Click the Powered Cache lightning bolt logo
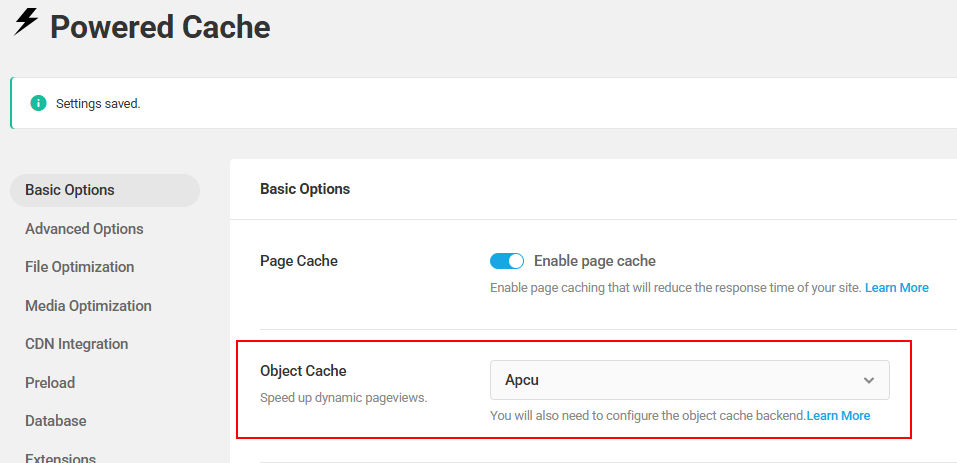Viewport: 957px width, 463px height. (x=26, y=23)
